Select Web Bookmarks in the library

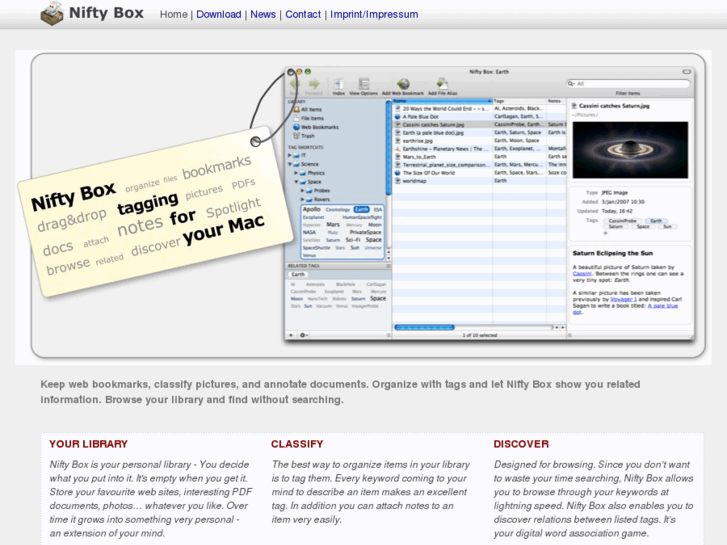pos(316,127)
